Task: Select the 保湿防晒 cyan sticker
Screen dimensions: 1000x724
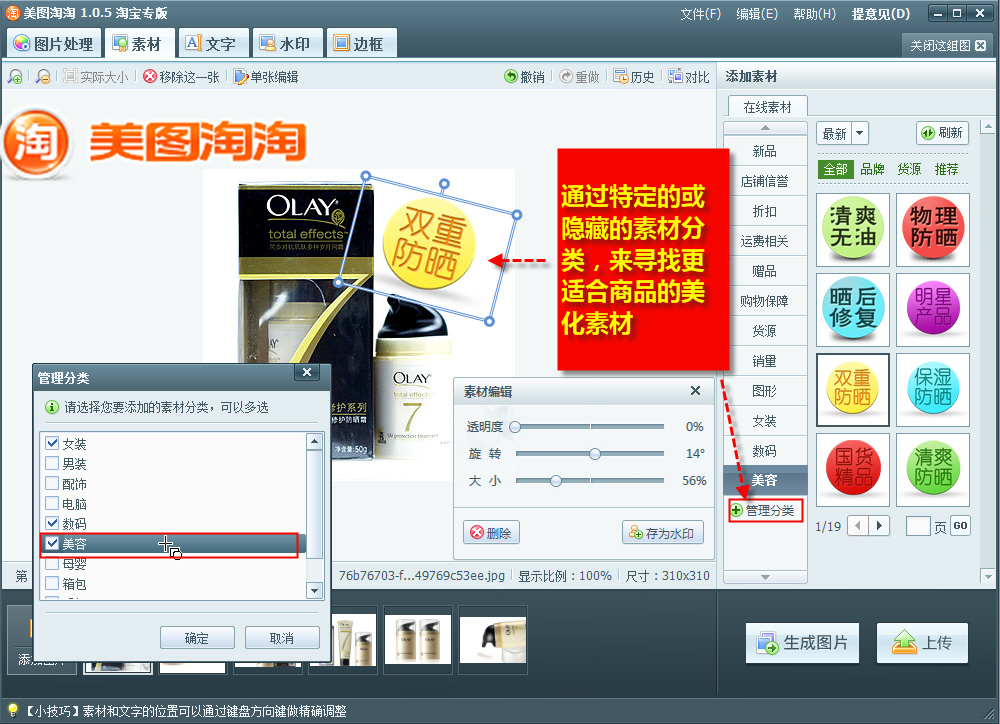Action: 933,390
